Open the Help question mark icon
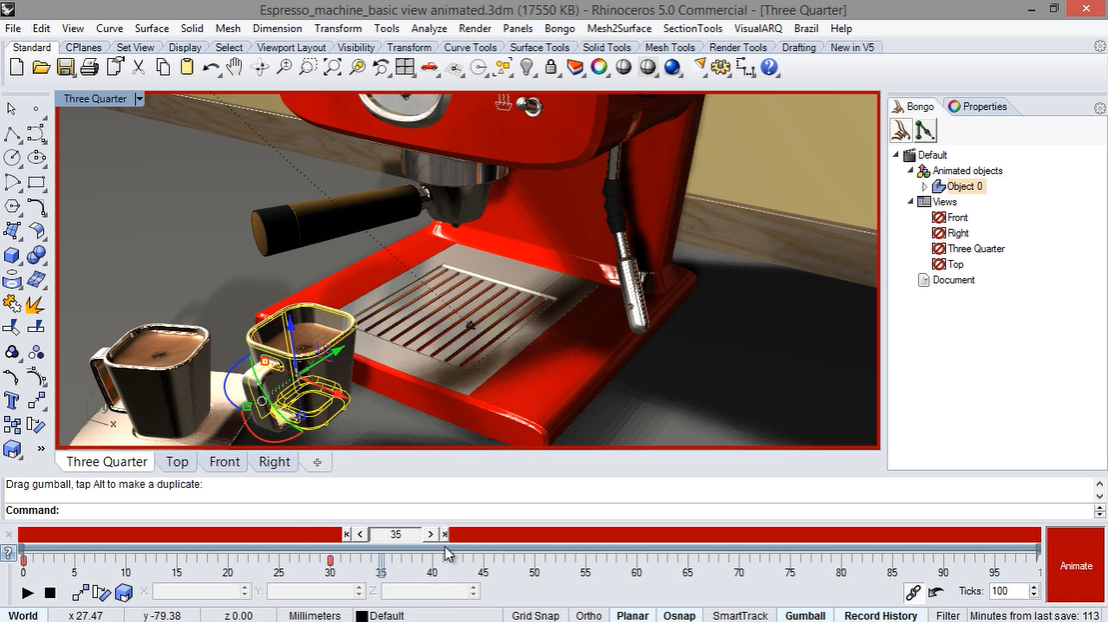Image resolution: width=1108 pixels, height=622 pixels. tap(770, 67)
